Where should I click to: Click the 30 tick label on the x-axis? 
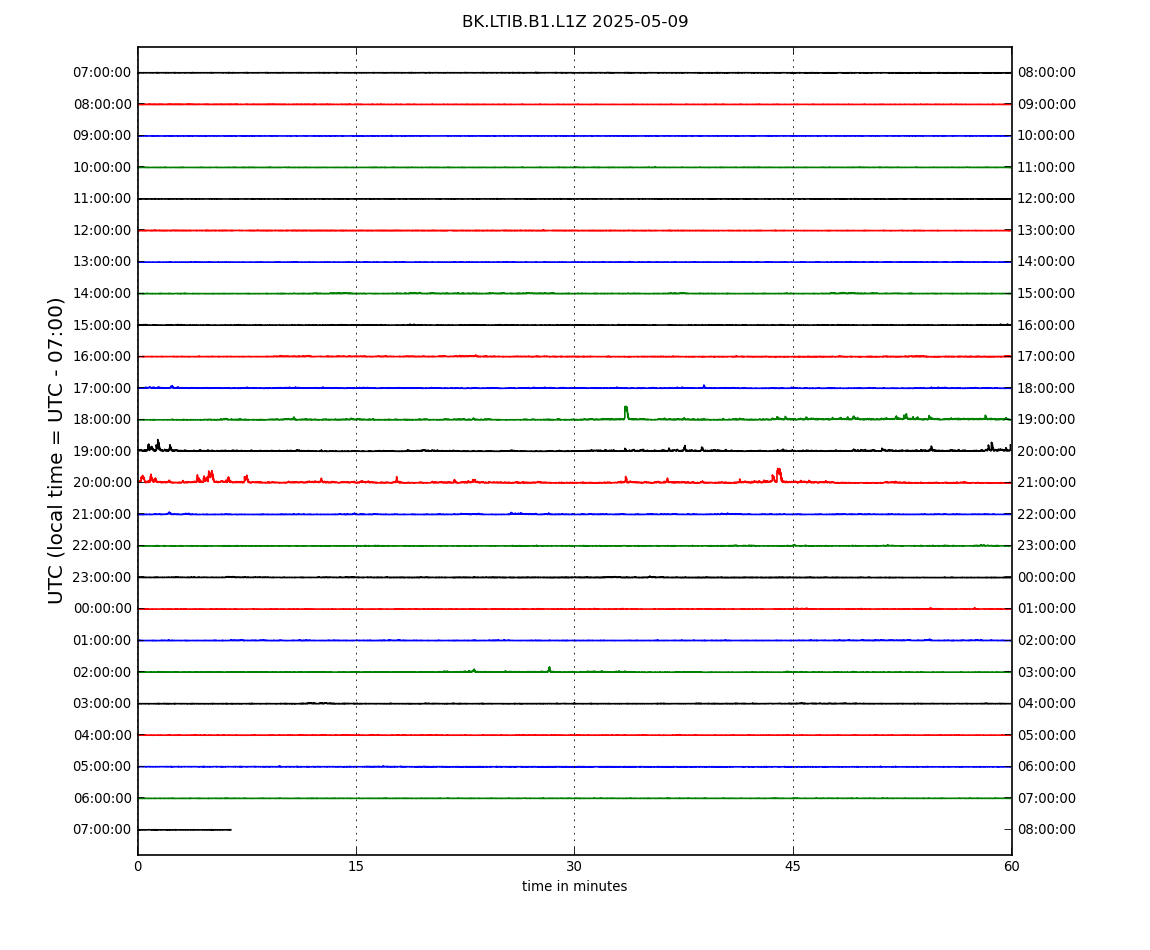tap(574, 866)
